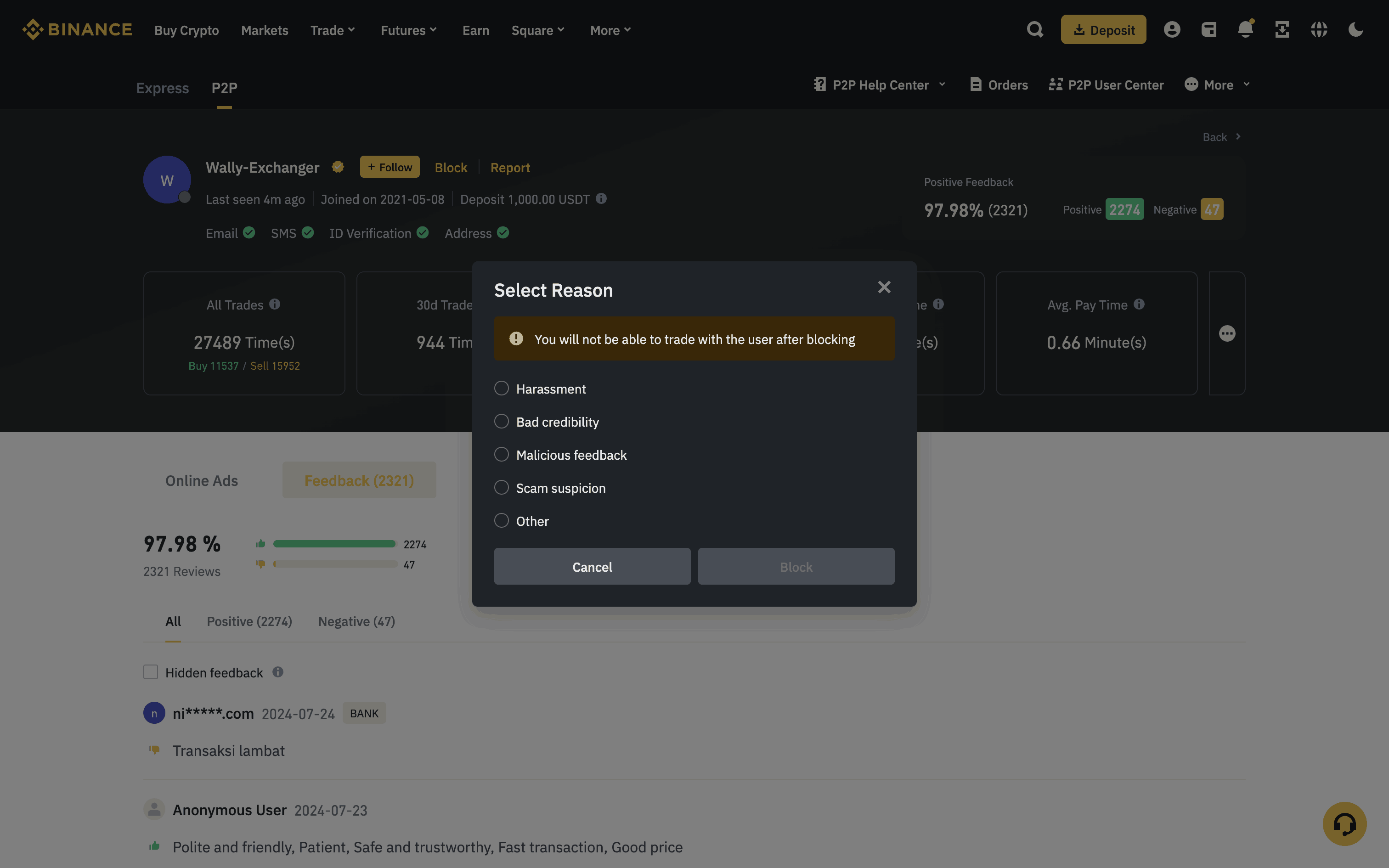
Task: Show the Negative (47) feedback tab
Action: coord(356,621)
